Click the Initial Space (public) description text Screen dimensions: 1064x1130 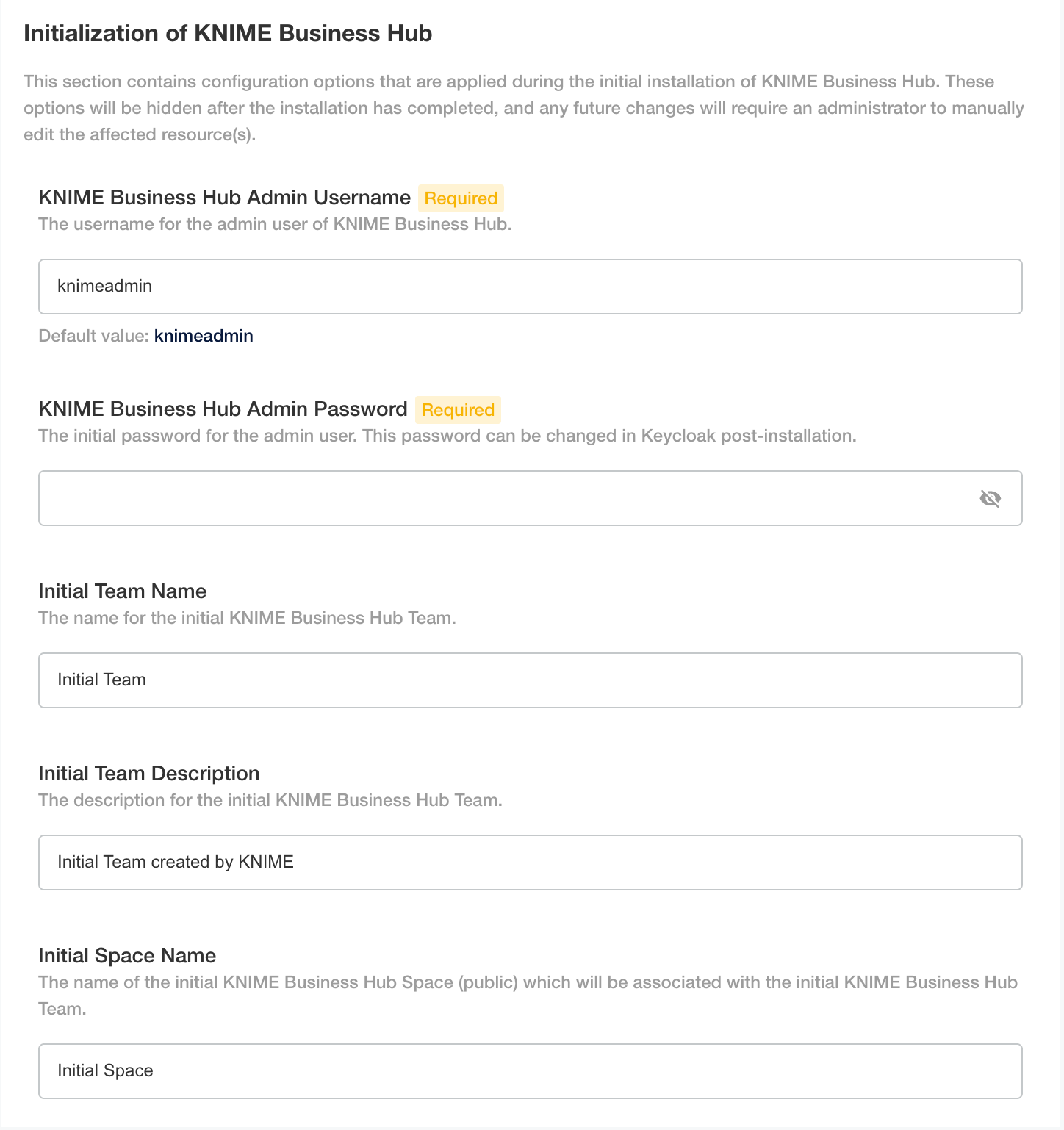point(528,996)
